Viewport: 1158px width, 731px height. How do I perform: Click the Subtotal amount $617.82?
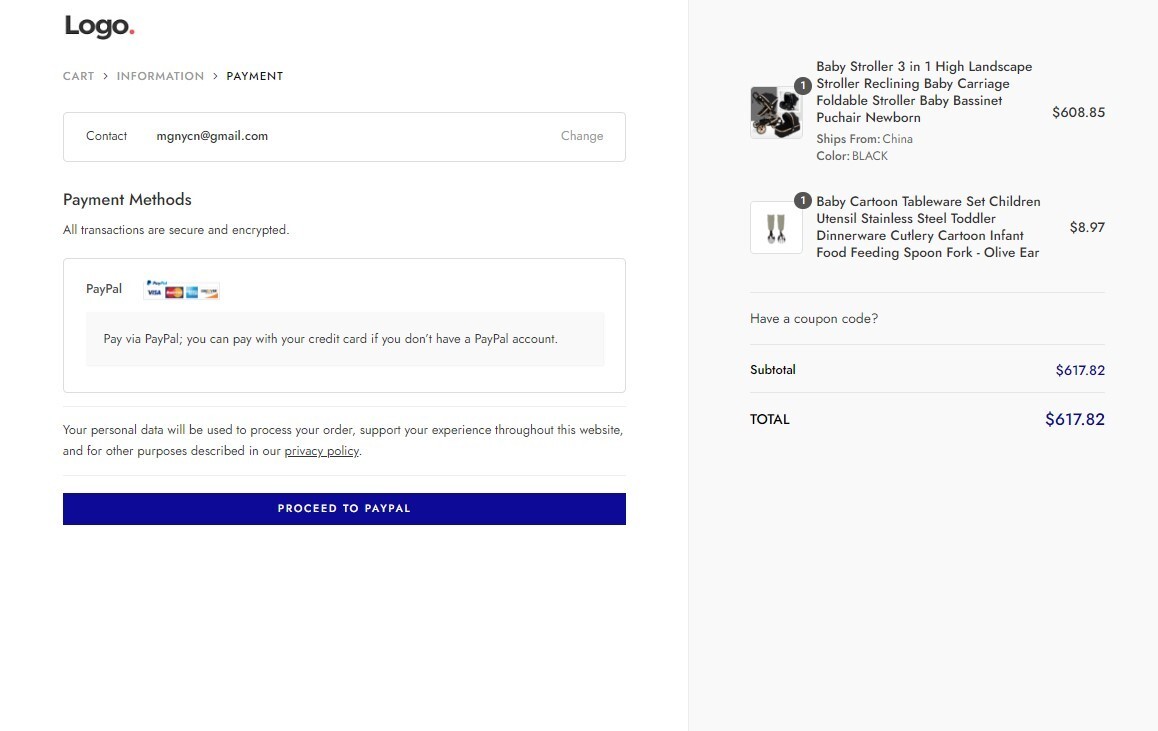[x=1080, y=370]
